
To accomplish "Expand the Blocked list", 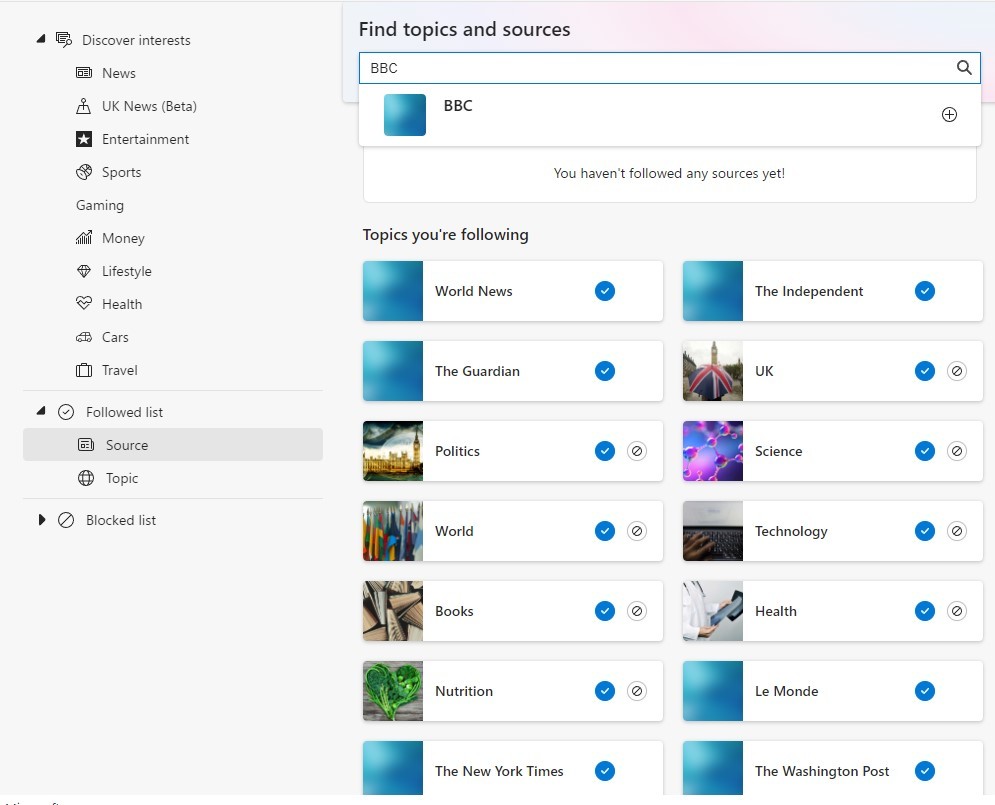I will click(41, 520).
